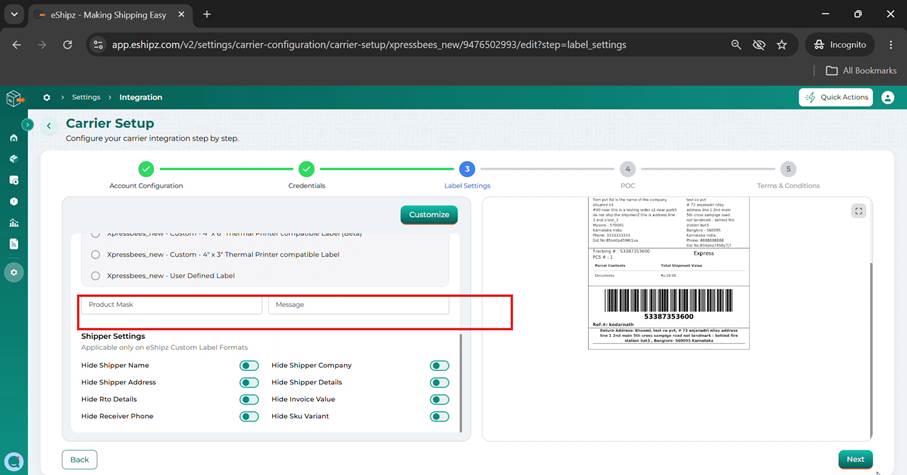This screenshot has height=475, width=907.
Task: Toggle Hide Rto Details switch
Action: tap(249, 400)
